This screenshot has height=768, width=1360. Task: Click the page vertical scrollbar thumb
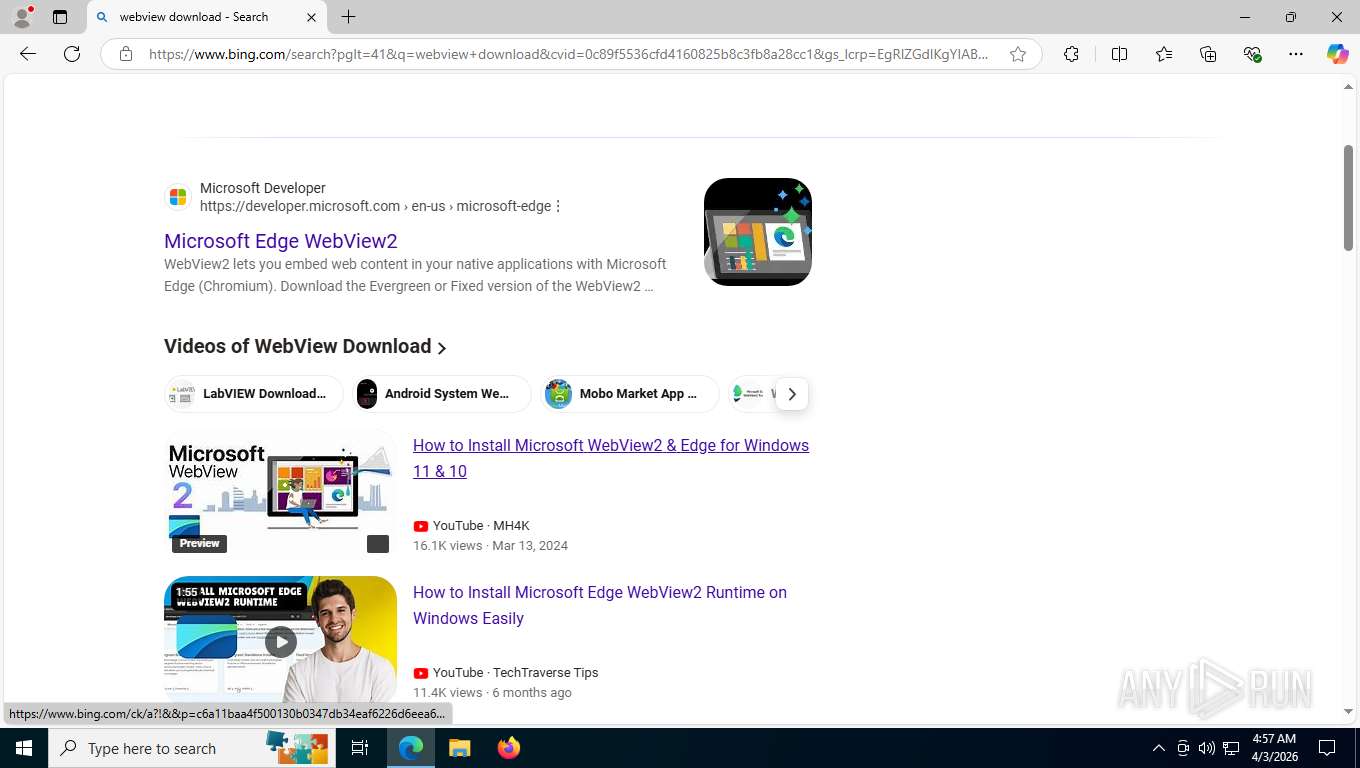[x=1348, y=197]
